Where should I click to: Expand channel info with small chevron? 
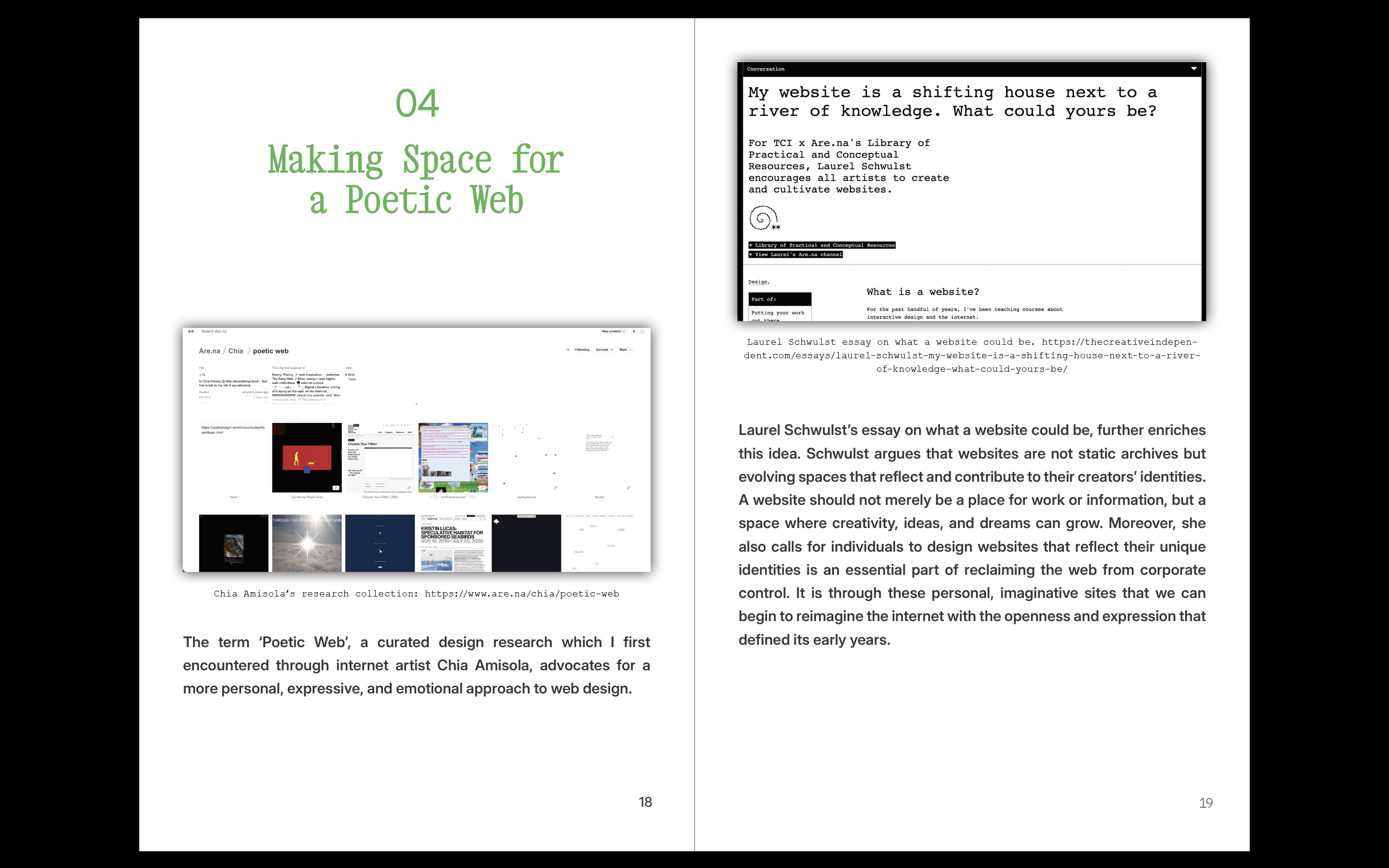point(417,404)
